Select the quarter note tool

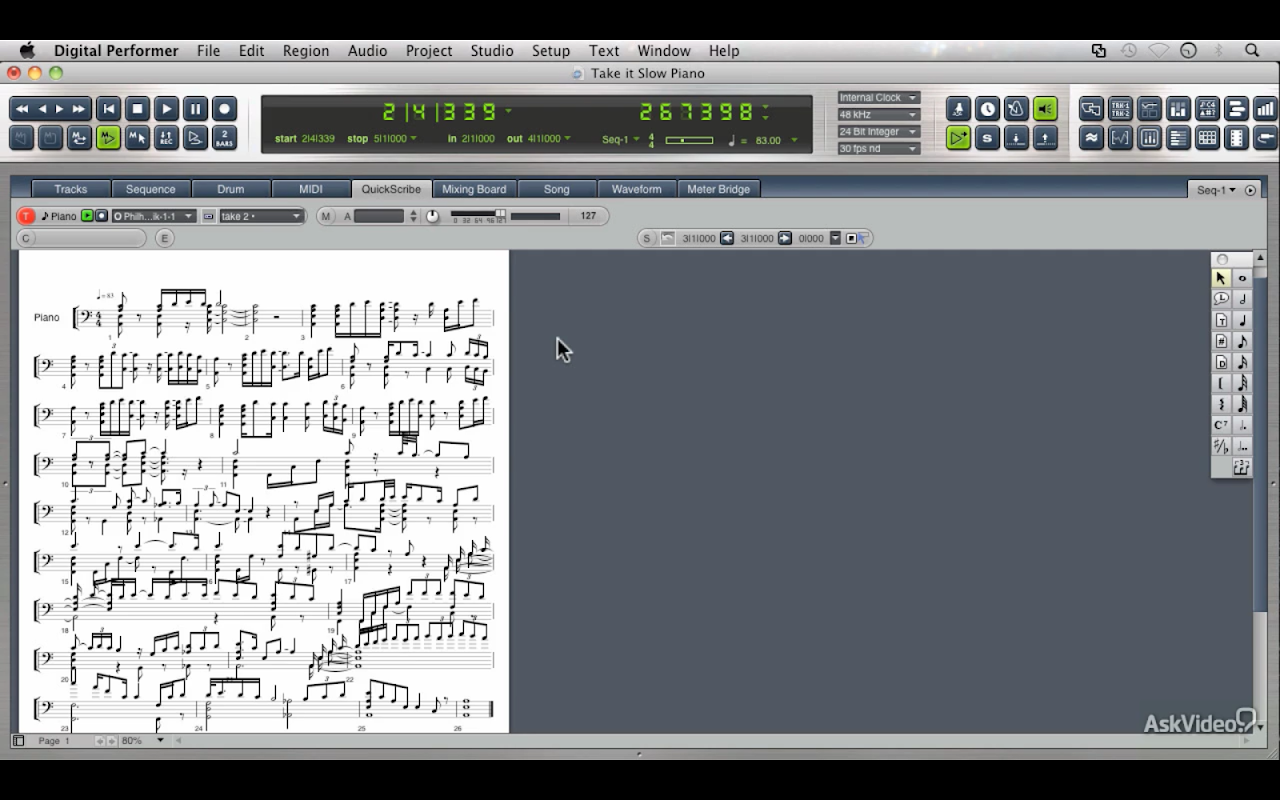point(1242,320)
